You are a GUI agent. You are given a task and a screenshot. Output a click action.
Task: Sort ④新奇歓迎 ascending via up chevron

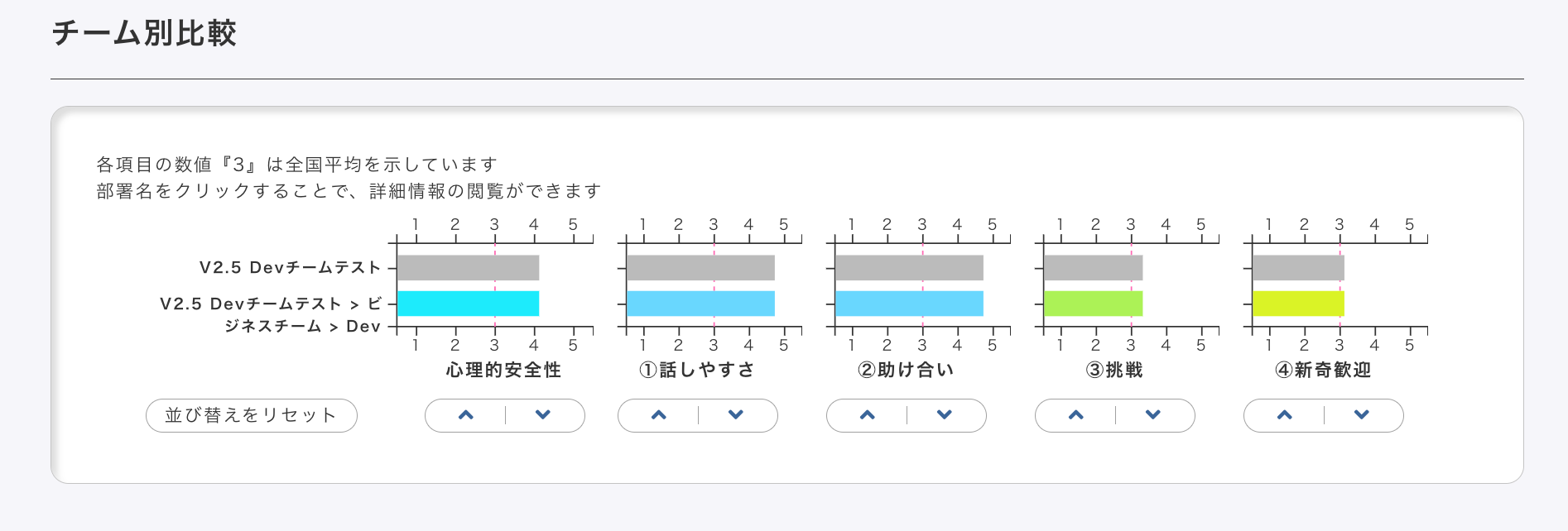[1285, 415]
